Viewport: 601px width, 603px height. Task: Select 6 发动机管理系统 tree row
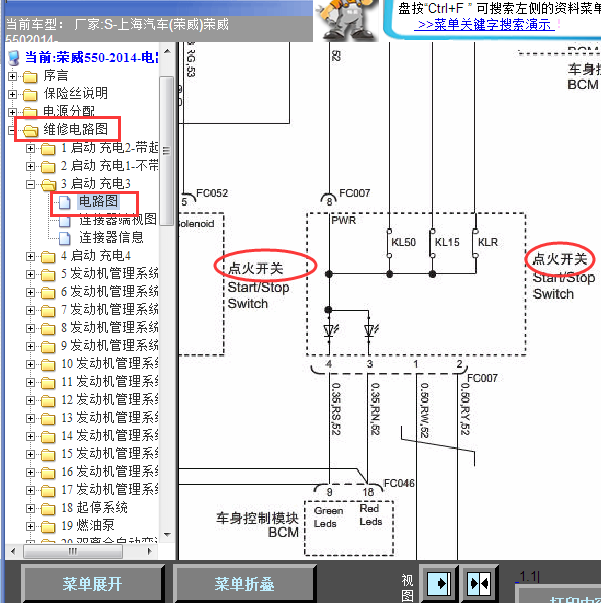pyautogui.click(x=110, y=292)
